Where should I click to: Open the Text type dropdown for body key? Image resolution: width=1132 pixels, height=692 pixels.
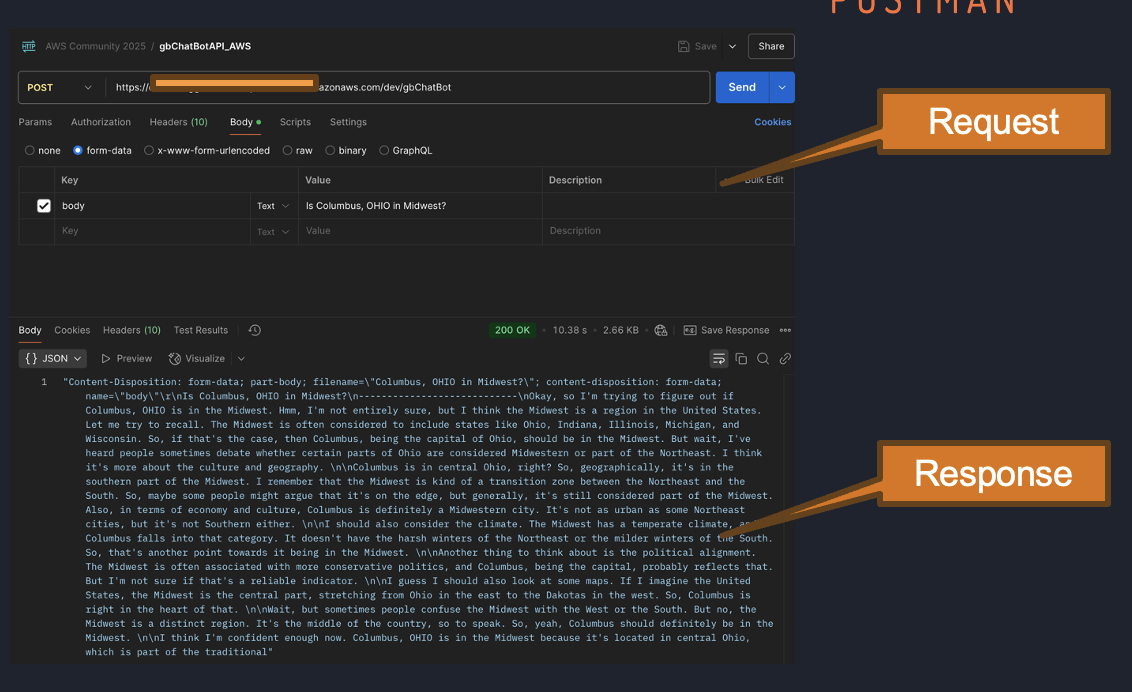[274, 206]
